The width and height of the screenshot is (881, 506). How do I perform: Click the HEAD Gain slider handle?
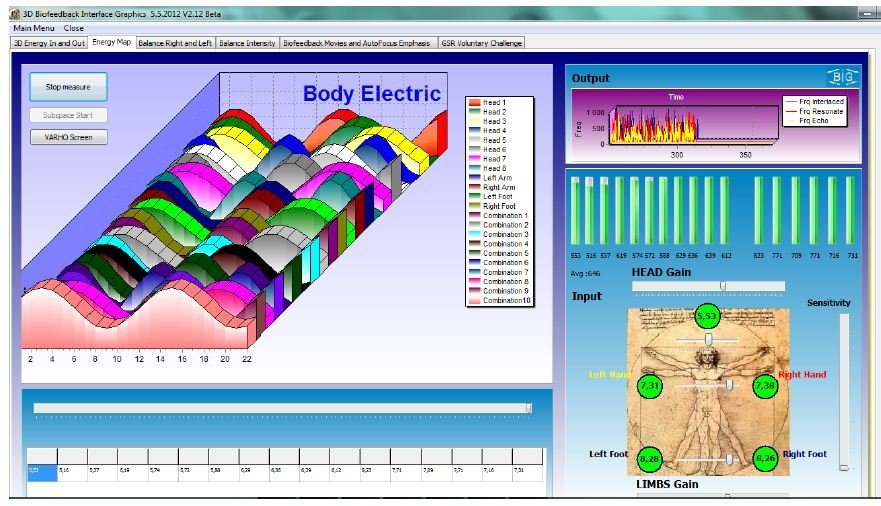coord(722,286)
